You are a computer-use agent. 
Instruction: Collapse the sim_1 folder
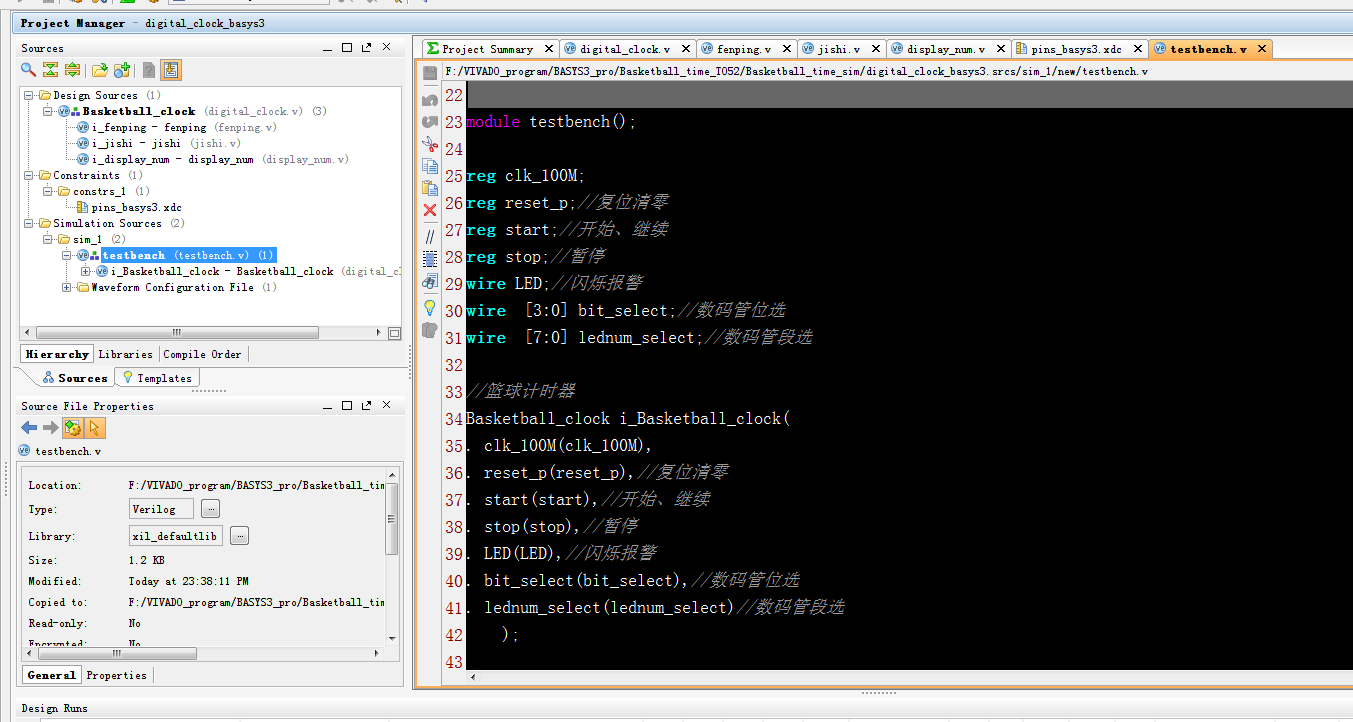click(x=49, y=240)
